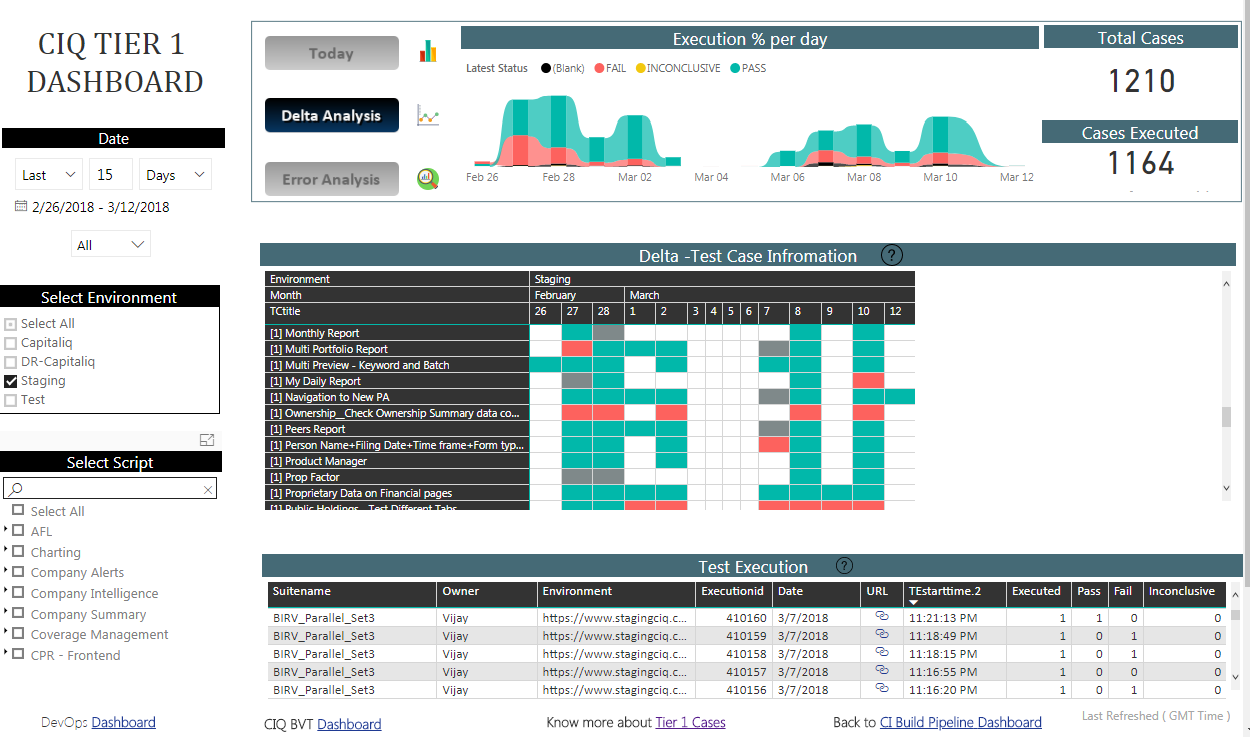1250x737 pixels.
Task: Click the Total Cases value 1210
Action: click(x=1141, y=81)
